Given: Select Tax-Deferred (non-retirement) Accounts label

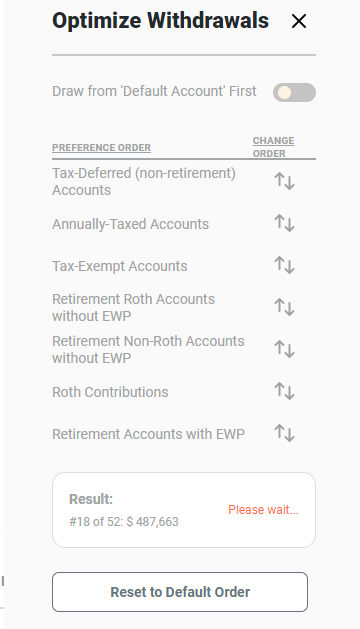Looking at the screenshot, I should point(144,182).
